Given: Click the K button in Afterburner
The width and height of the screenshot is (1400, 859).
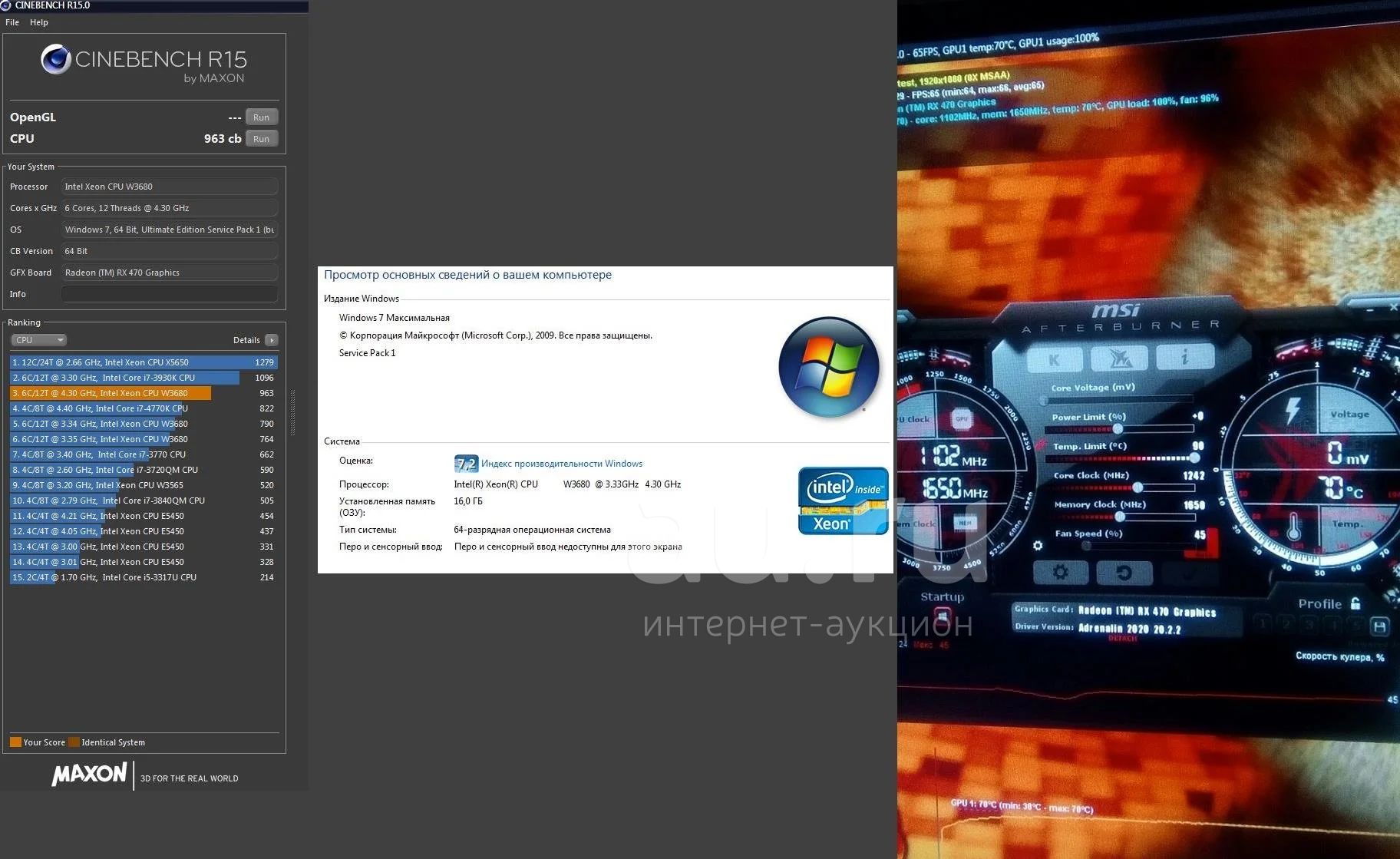Looking at the screenshot, I should (x=1054, y=359).
